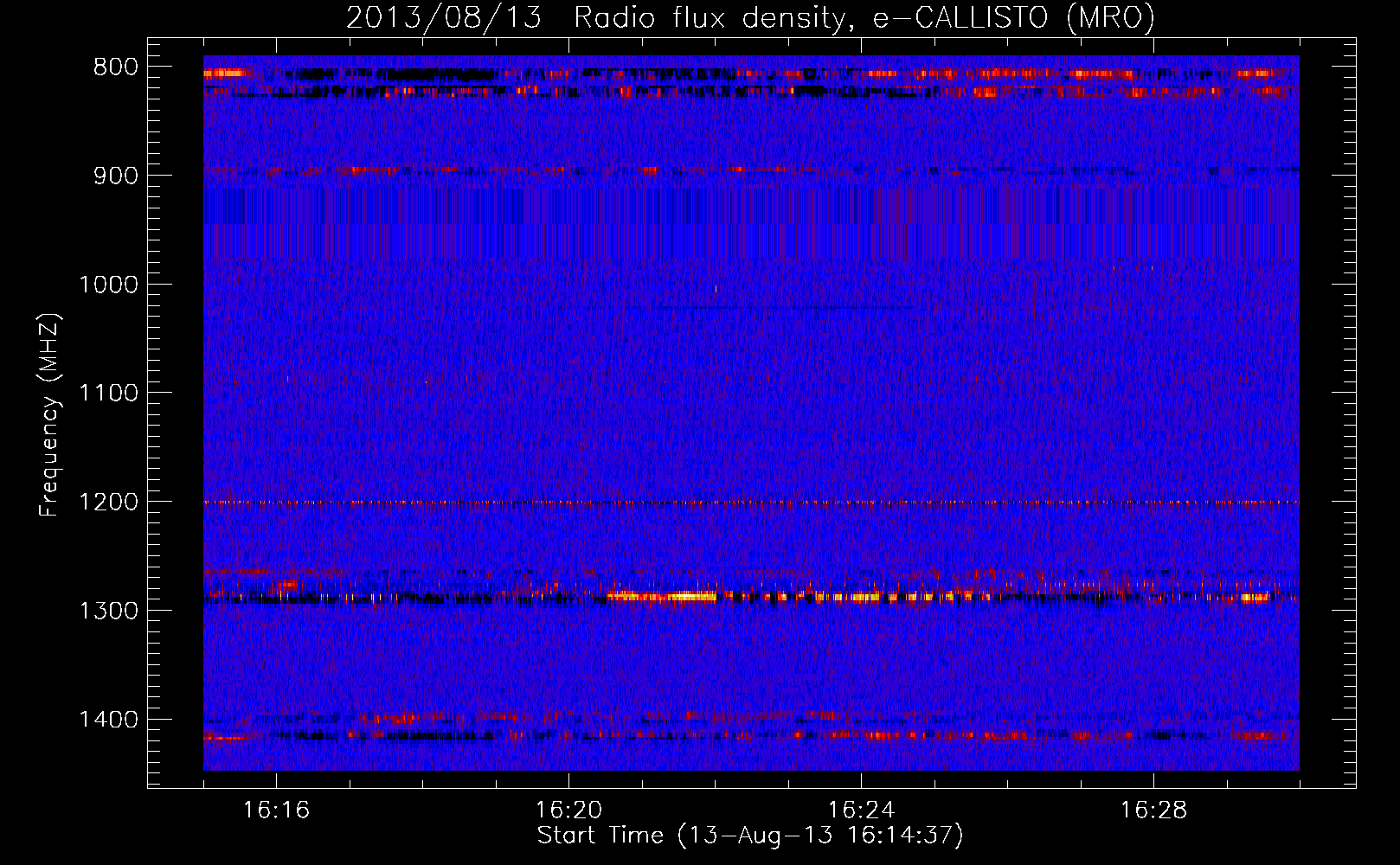Click the plot title '2013/08/13 Radio flux density'
Image resolution: width=1400 pixels, height=865 pixels.
tap(594, 18)
